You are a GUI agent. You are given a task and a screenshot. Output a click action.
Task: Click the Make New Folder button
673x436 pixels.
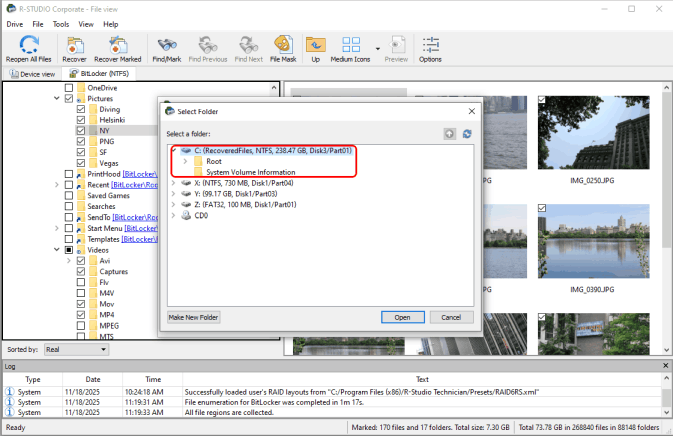coord(194,317)
